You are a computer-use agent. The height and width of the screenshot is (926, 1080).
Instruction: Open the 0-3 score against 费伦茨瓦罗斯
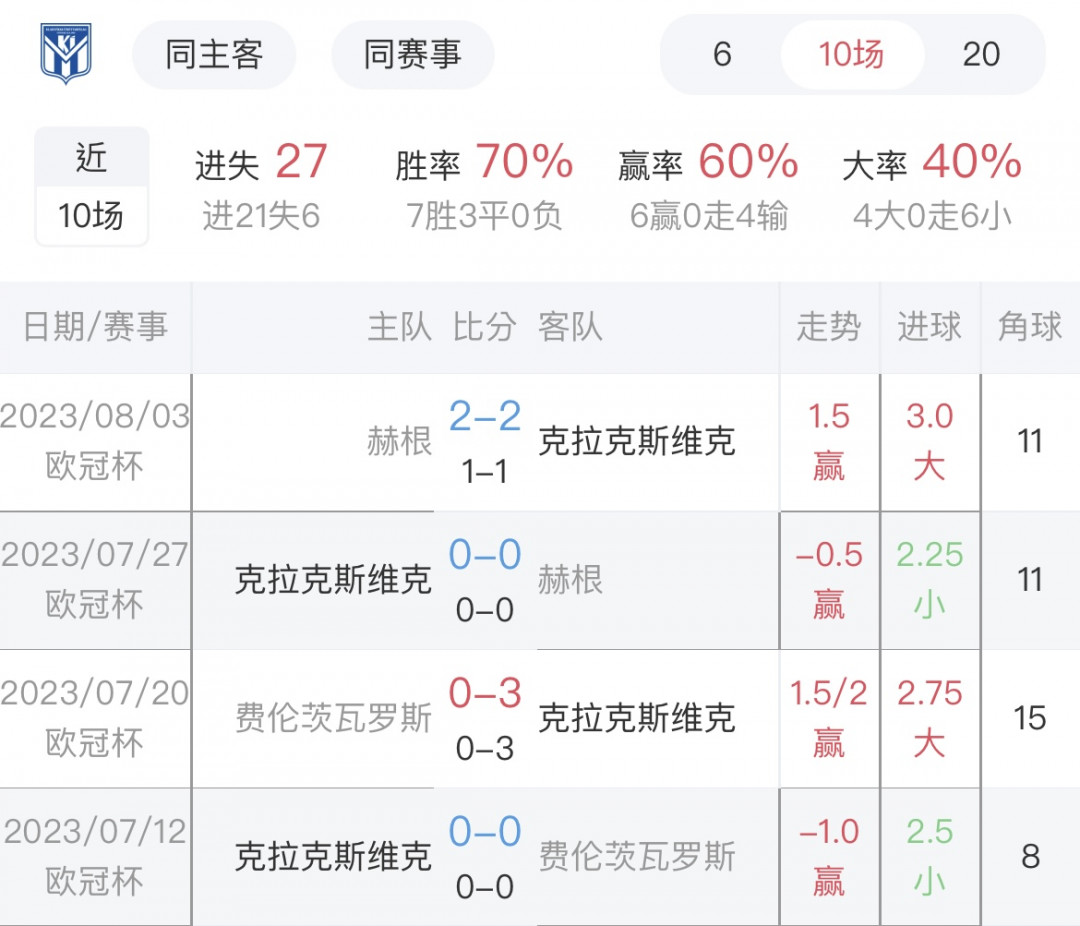coord(485,693)
